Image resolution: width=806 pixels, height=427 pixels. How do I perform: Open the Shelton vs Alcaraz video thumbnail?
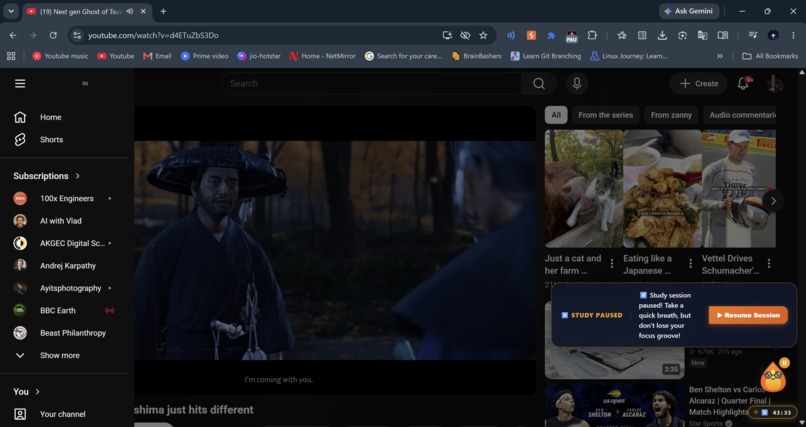[614, 405]
